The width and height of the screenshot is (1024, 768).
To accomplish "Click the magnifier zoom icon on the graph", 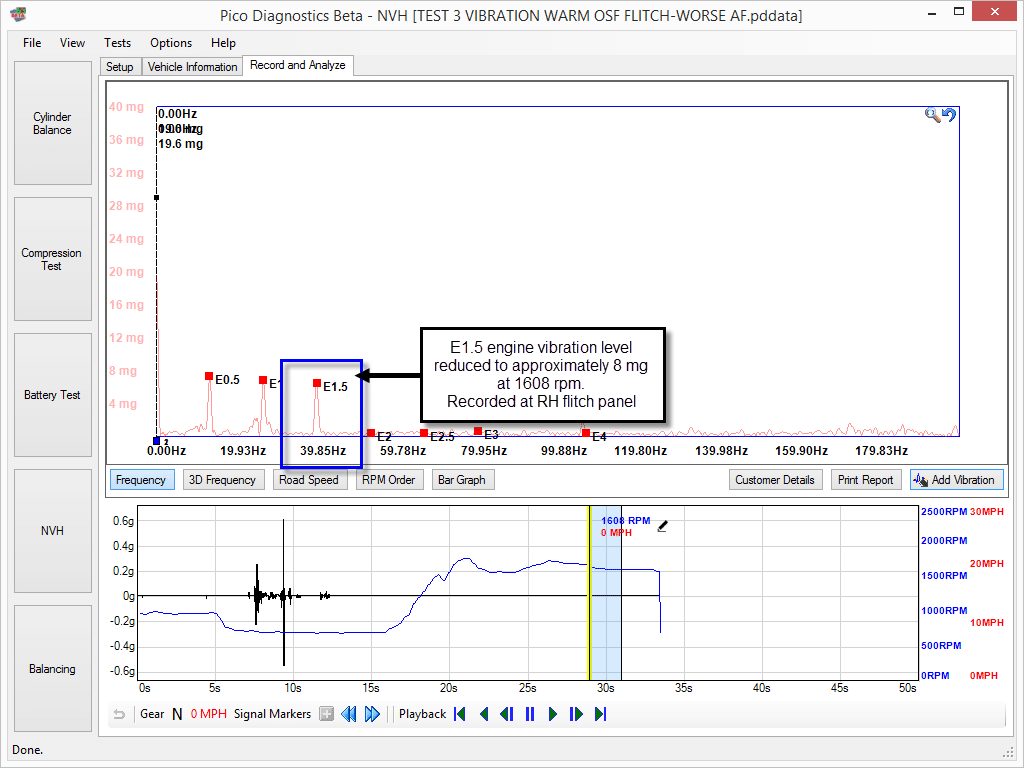I will tap(933, 116).
